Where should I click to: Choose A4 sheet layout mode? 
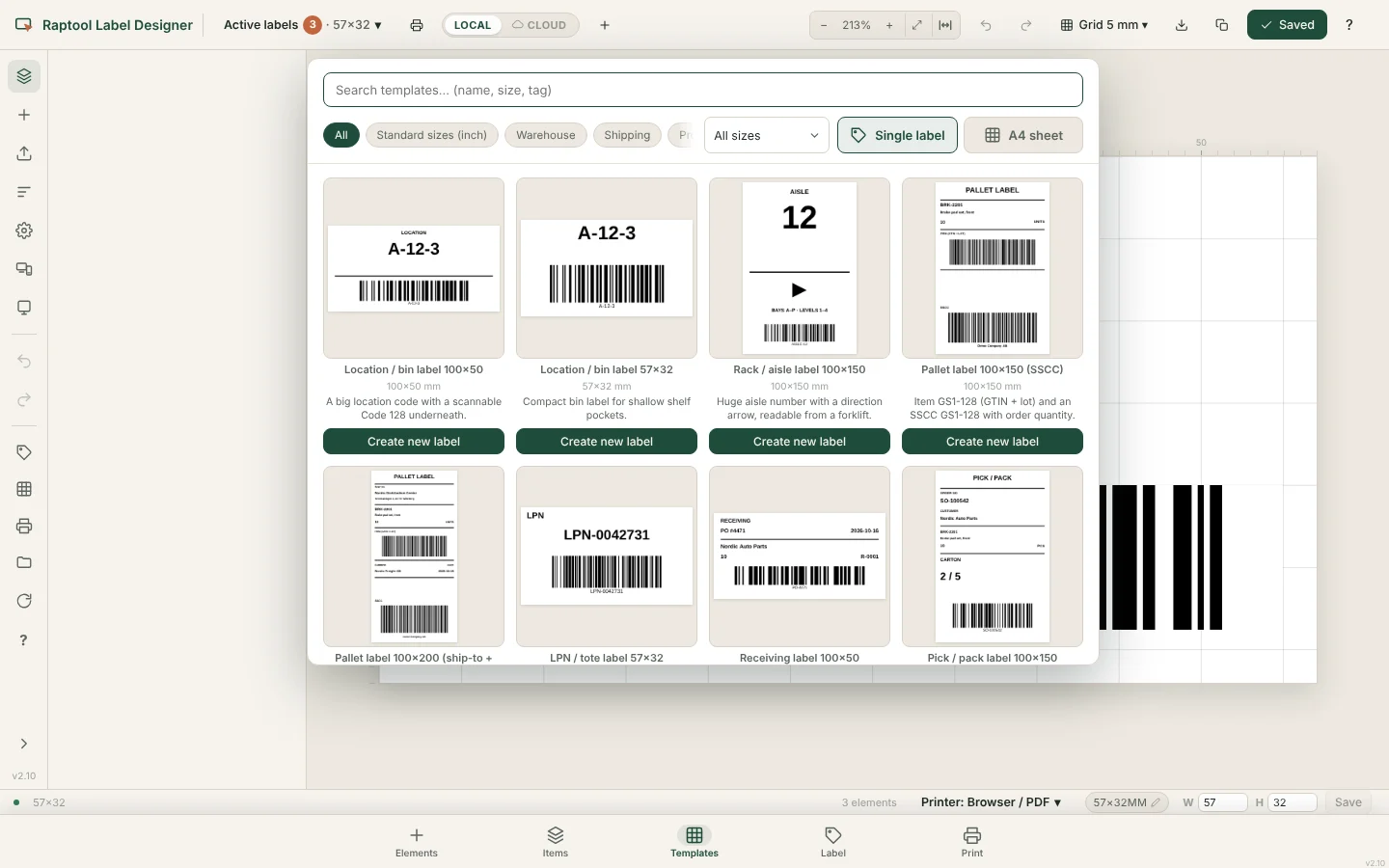[x=1023, y=135]
